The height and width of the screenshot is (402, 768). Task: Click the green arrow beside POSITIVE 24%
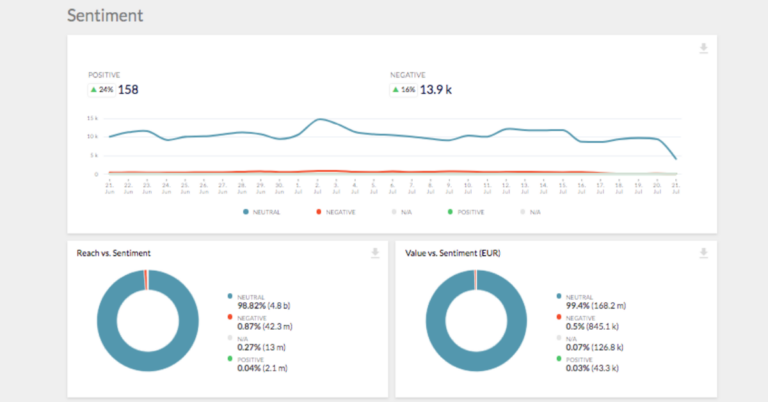point(94,90)
